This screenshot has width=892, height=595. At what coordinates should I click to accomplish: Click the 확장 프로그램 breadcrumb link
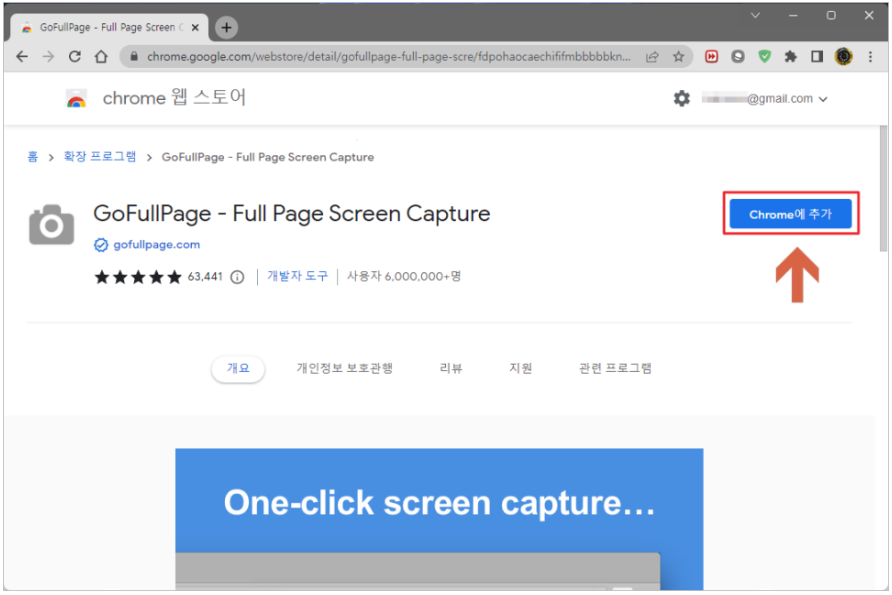[100, 156]
